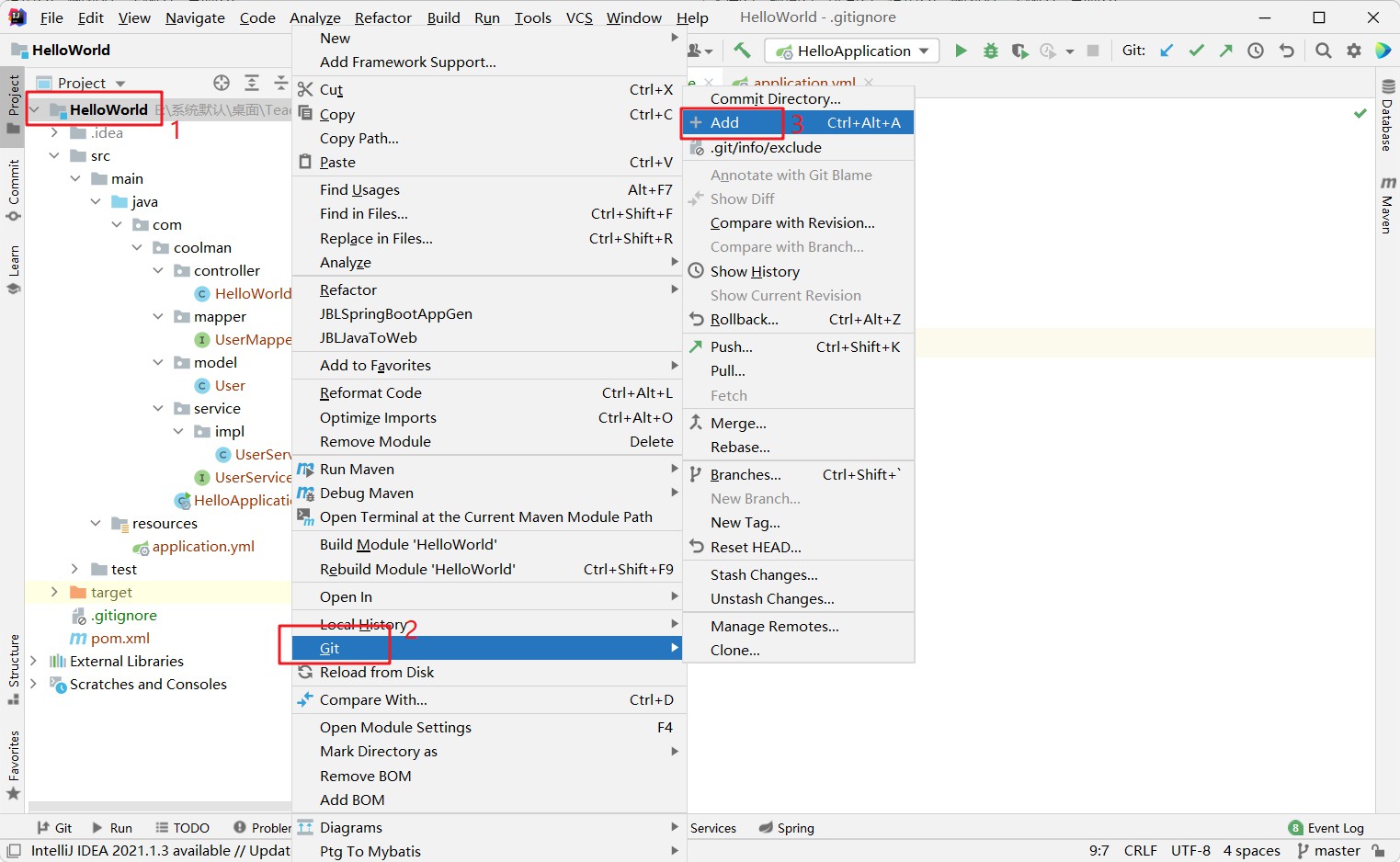Click the locate-opened-file target icon in Project panel
Image resolution: width=1400 pixels, height=862 pixels.
coord(222,83)
